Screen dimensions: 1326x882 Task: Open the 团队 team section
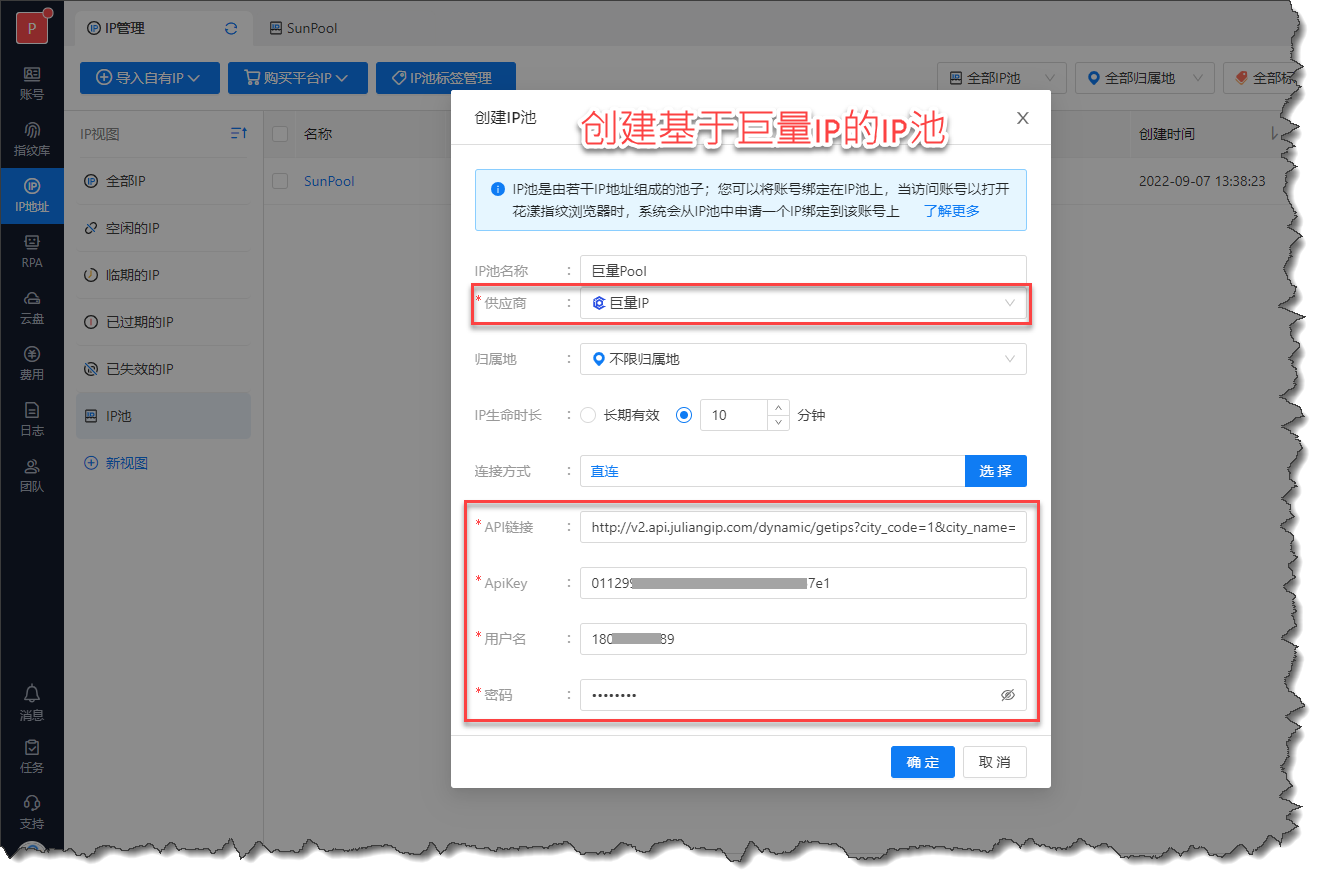pos(32,476)
